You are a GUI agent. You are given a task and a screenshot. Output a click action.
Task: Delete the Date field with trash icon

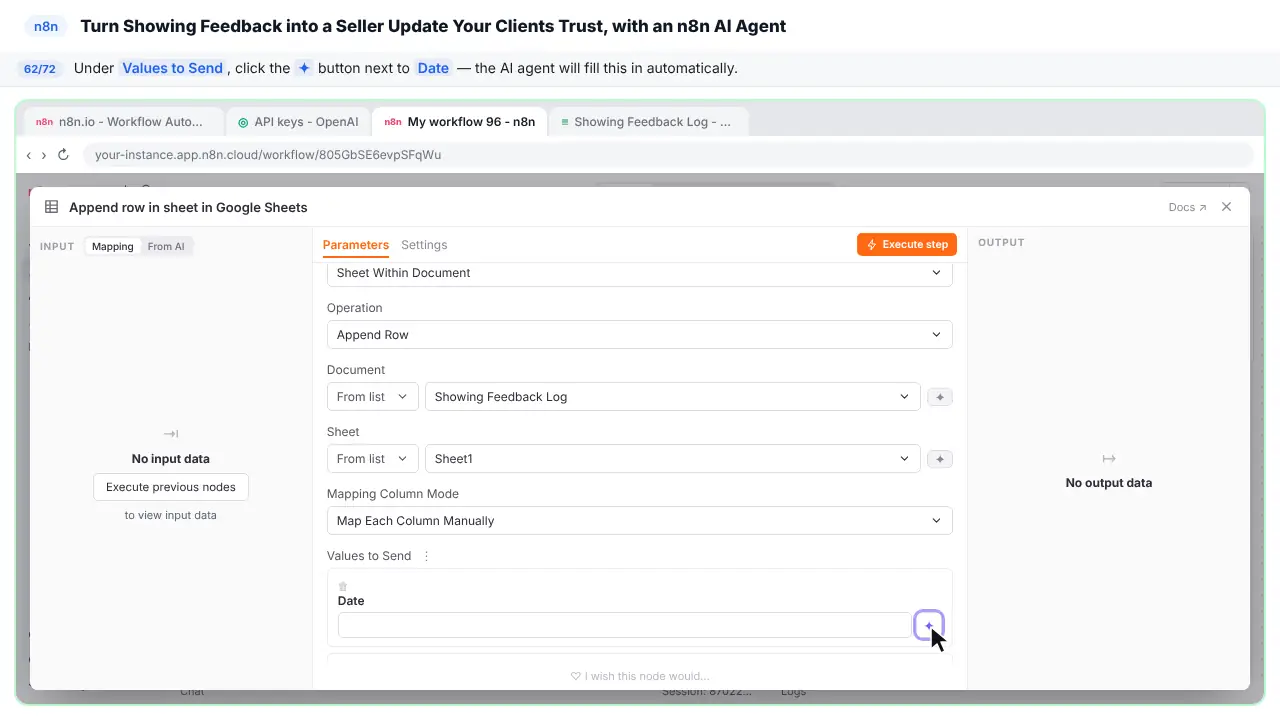[x=343, y=586]
